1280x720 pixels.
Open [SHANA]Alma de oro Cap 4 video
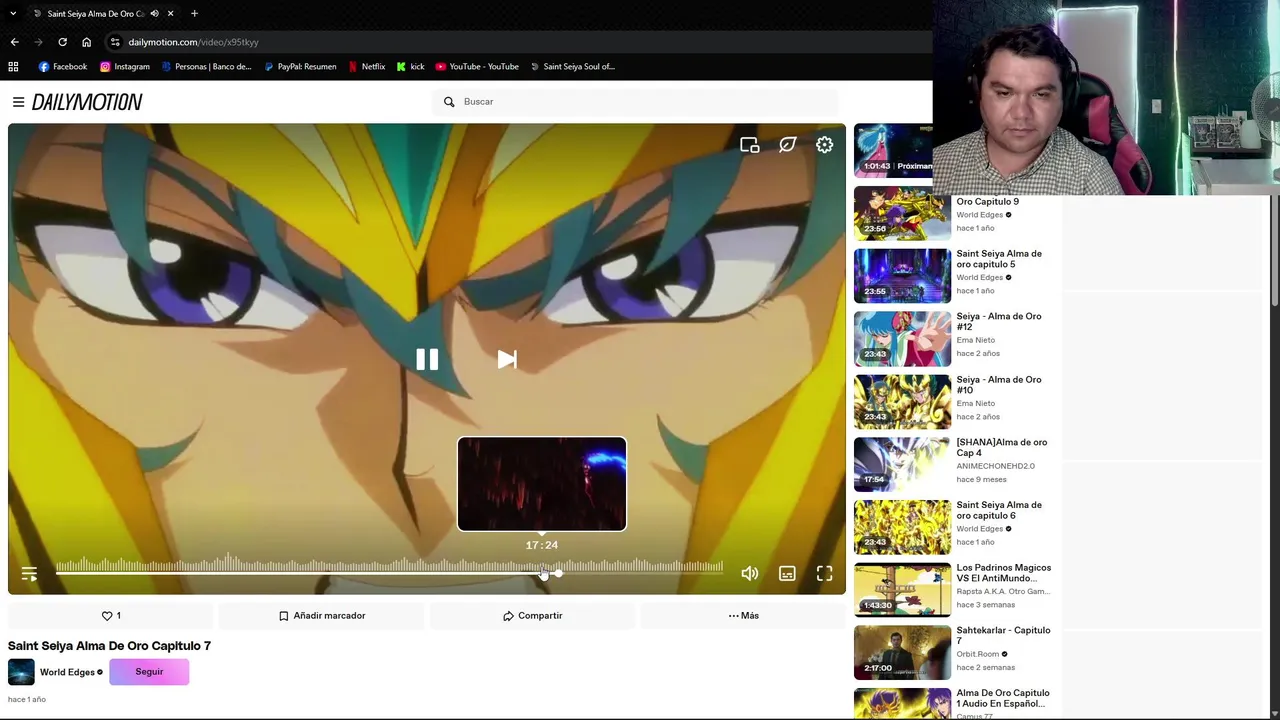tap(1001, 447)
